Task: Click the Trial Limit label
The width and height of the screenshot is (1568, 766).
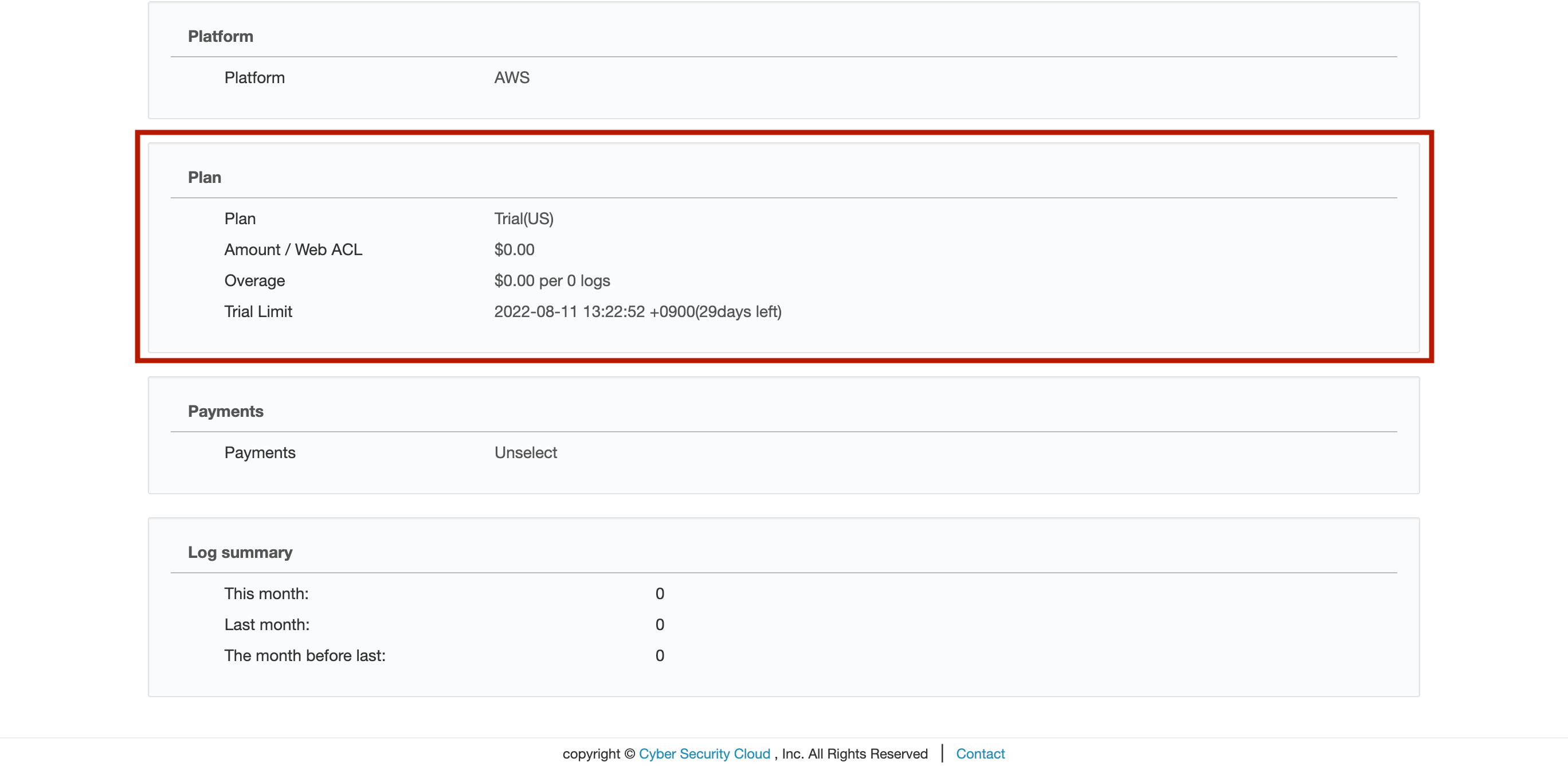Action: click(x=258, y=312)
